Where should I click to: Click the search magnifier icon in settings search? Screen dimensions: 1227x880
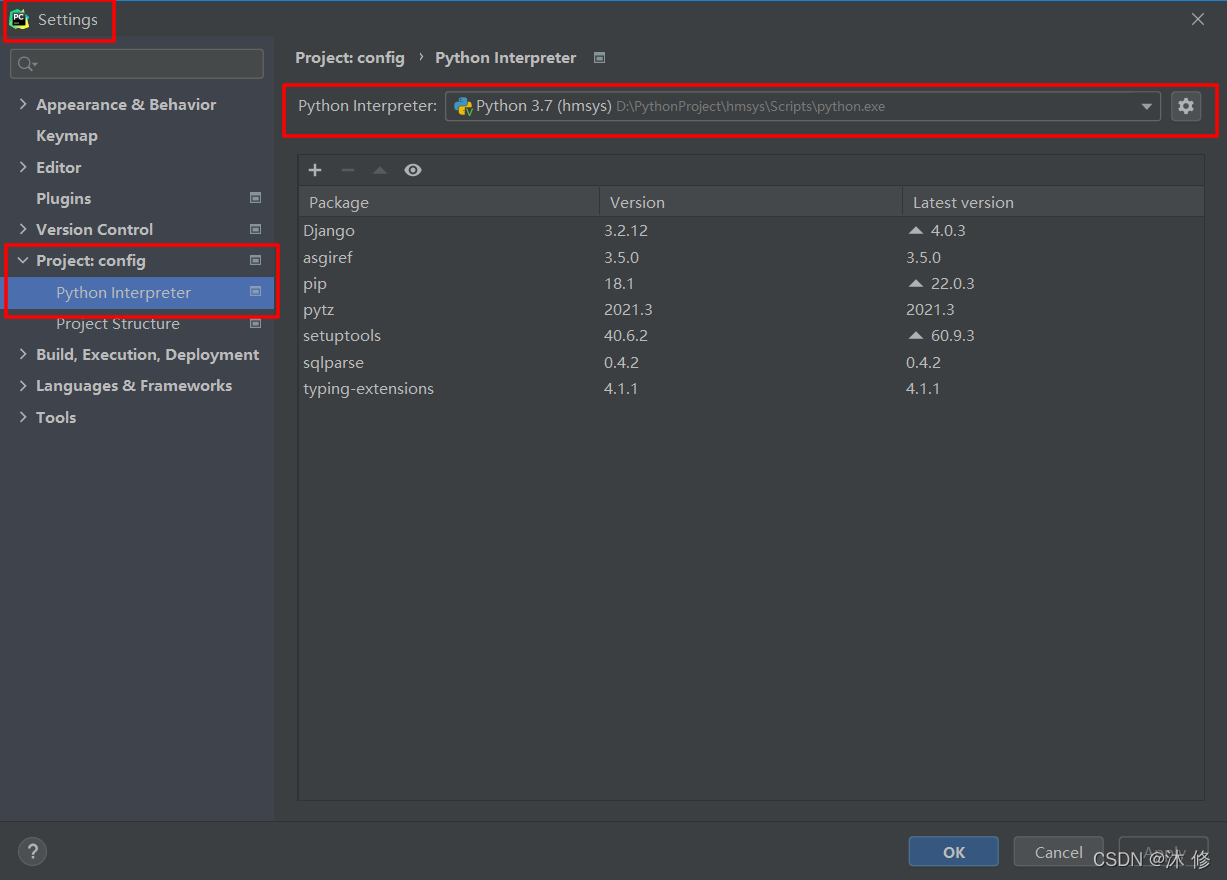click(x=27, y=64)
